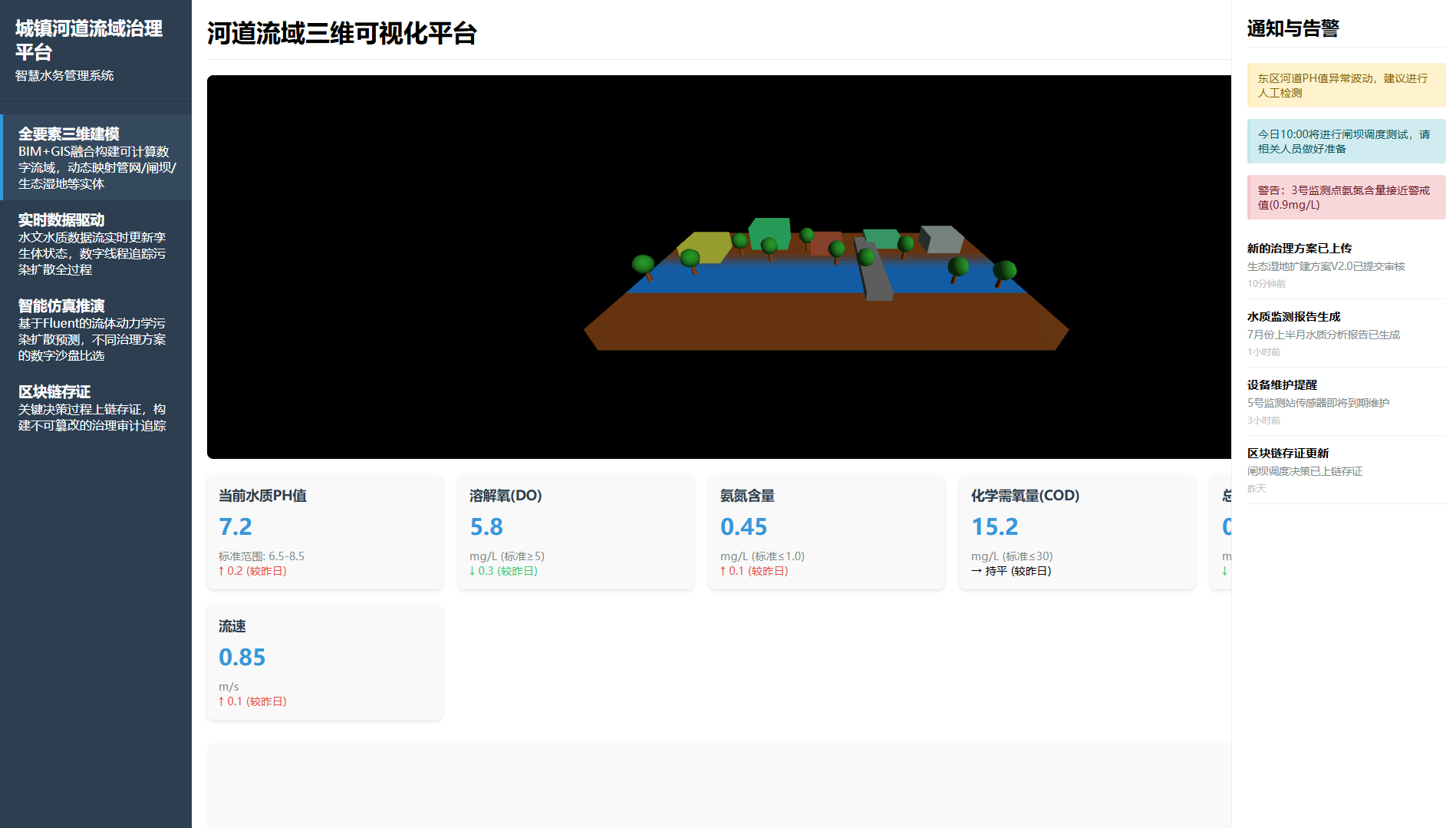Image resolution: width=1456 pixels, height=828 pixels.
Task: Open the 区块链存证 sidebar item
Action: (x=96, y=407)
